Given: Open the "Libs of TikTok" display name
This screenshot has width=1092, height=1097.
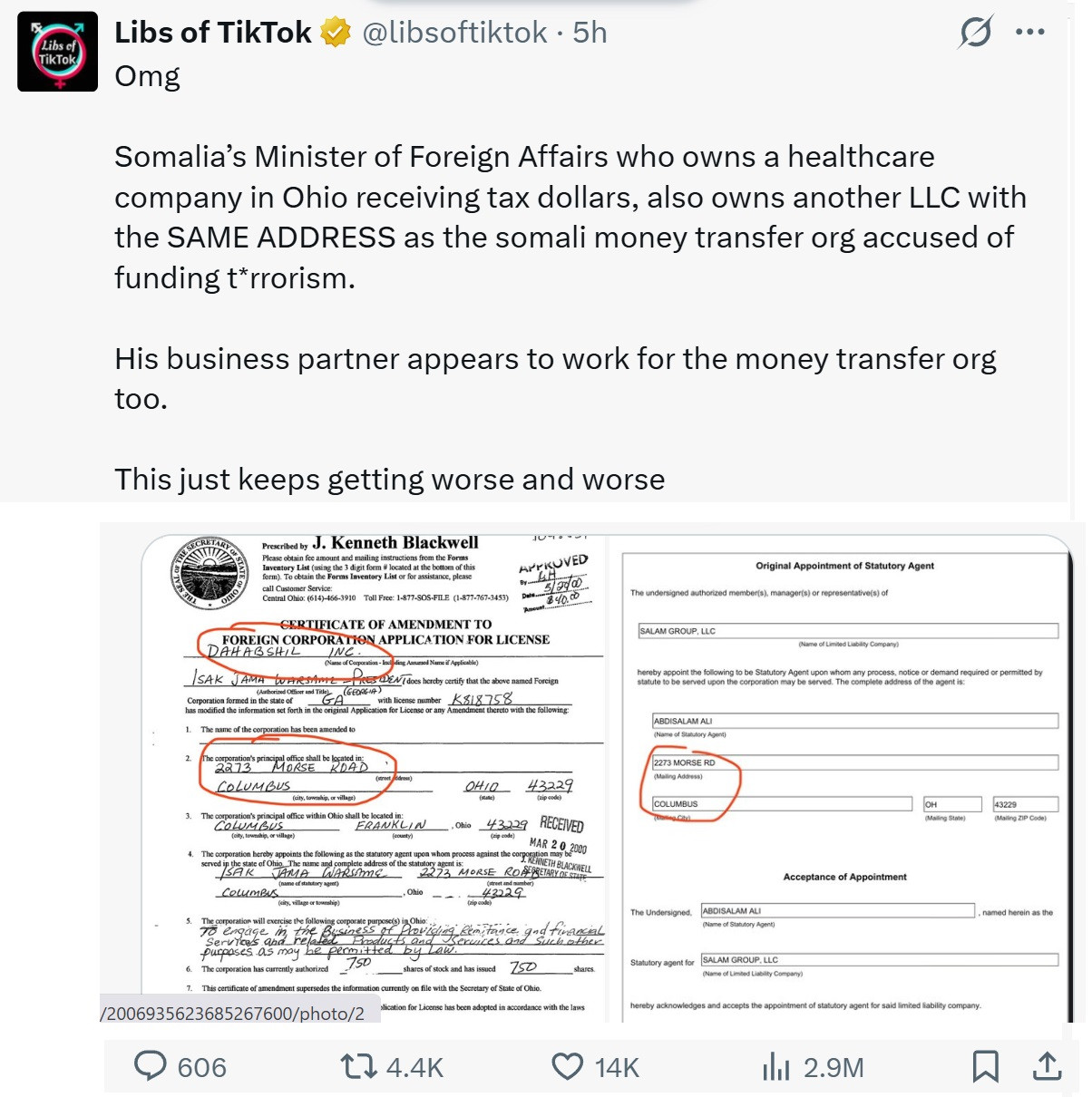Looking at the screenshot, I should pyautogui.click(x=212, y=34).
